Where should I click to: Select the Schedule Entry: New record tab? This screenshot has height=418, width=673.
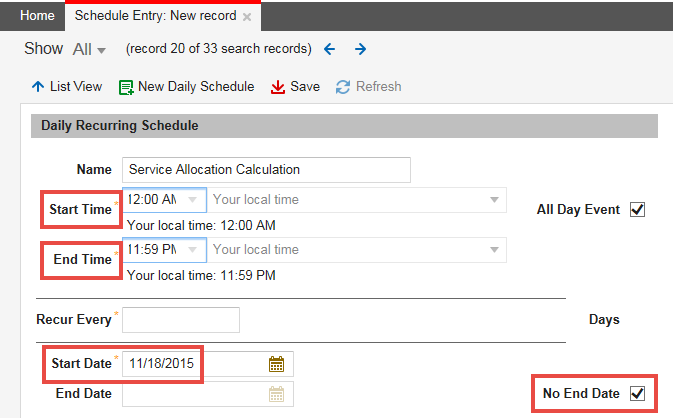(155, 16)
